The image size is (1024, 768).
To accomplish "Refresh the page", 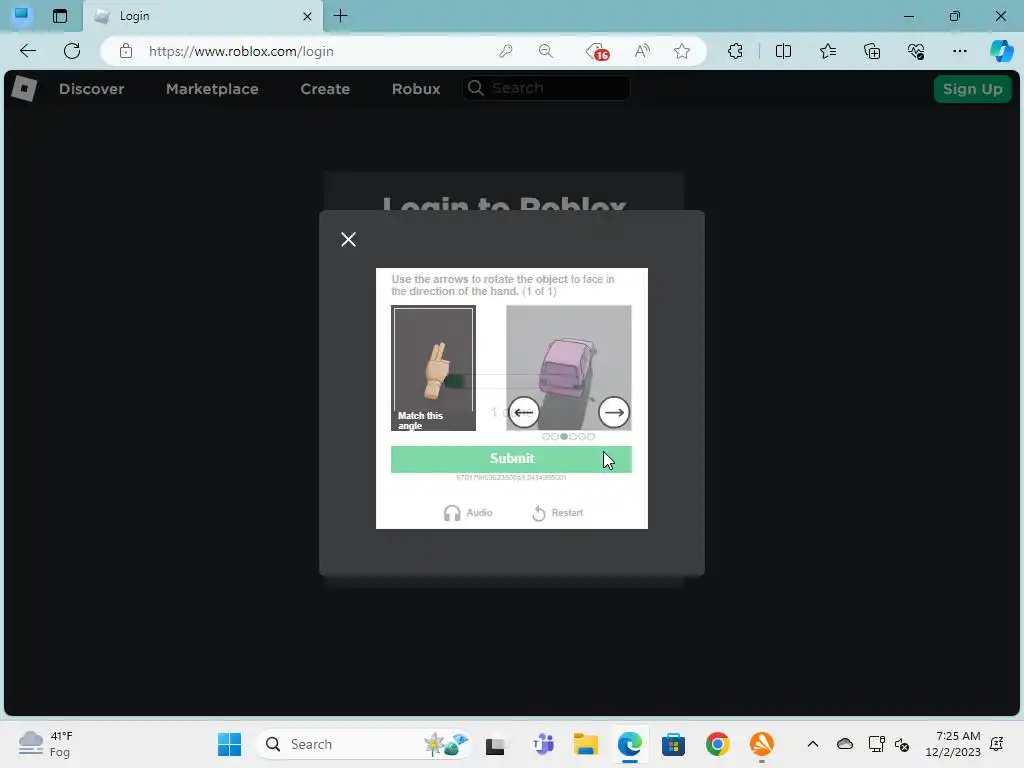I will tap(72, 51).
